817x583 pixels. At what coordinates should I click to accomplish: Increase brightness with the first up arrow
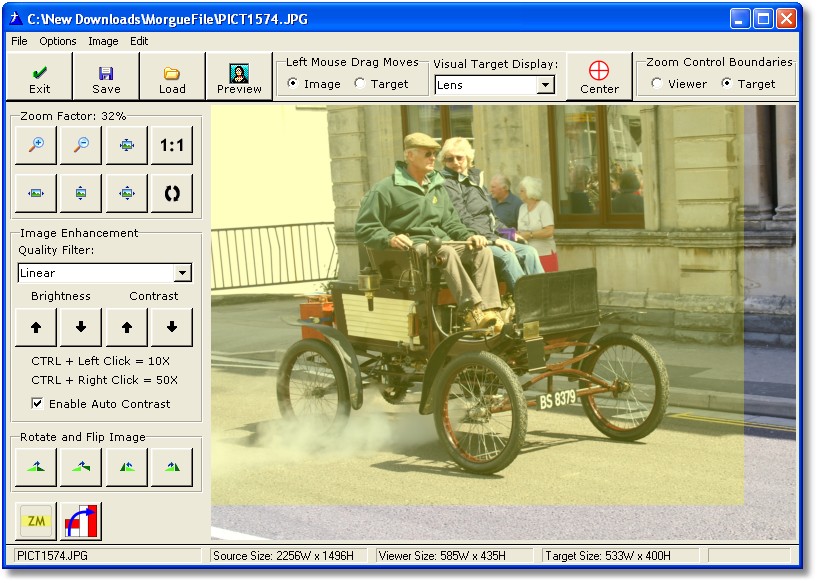point(36,327)
